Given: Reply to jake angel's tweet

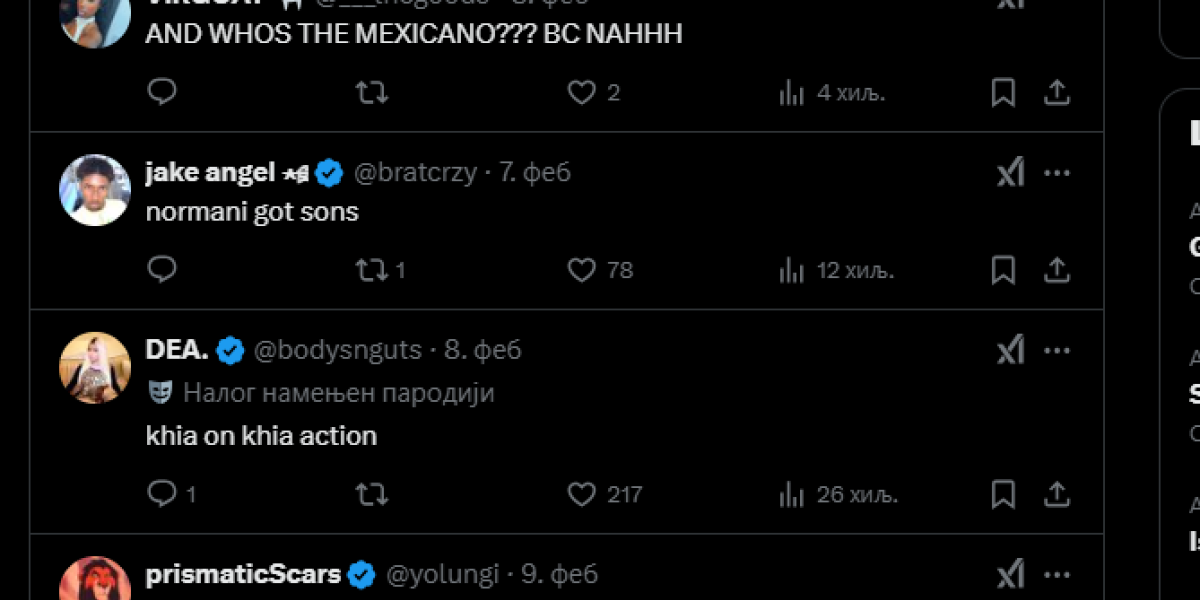Looking at the screenshot, I should pos(162,270).
